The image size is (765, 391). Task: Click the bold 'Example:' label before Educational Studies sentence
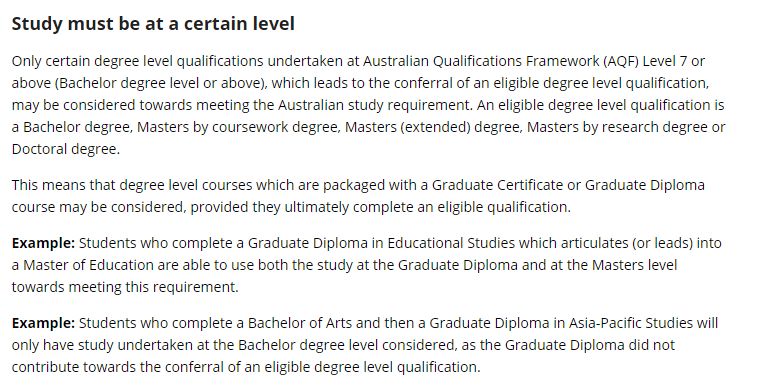(x=43, y=243)
